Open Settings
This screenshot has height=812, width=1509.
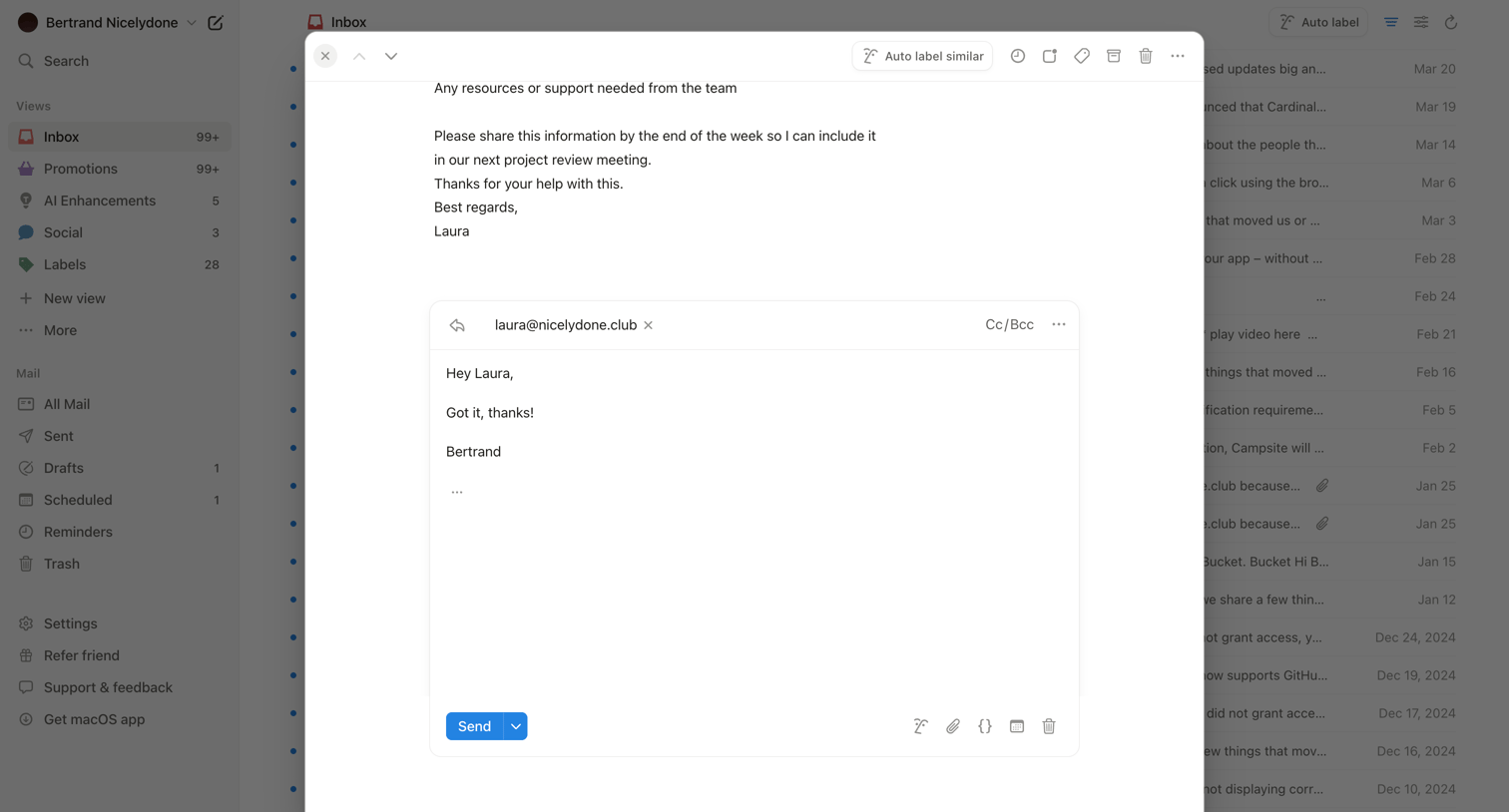click(120, 623)
